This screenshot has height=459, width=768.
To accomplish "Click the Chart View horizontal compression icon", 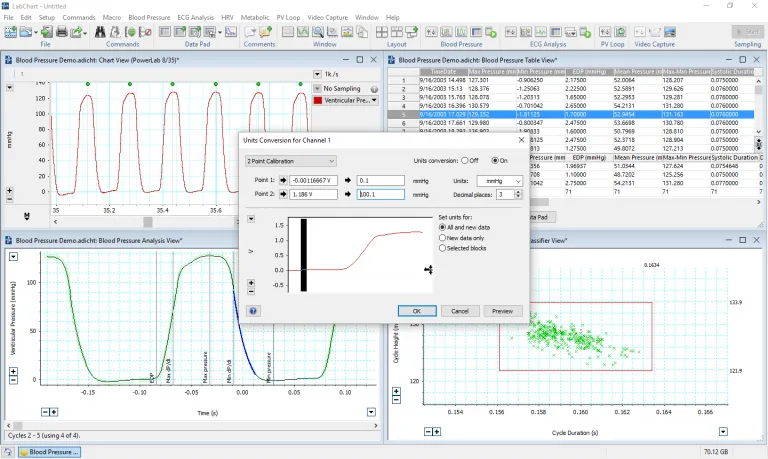I will (27, 216).
